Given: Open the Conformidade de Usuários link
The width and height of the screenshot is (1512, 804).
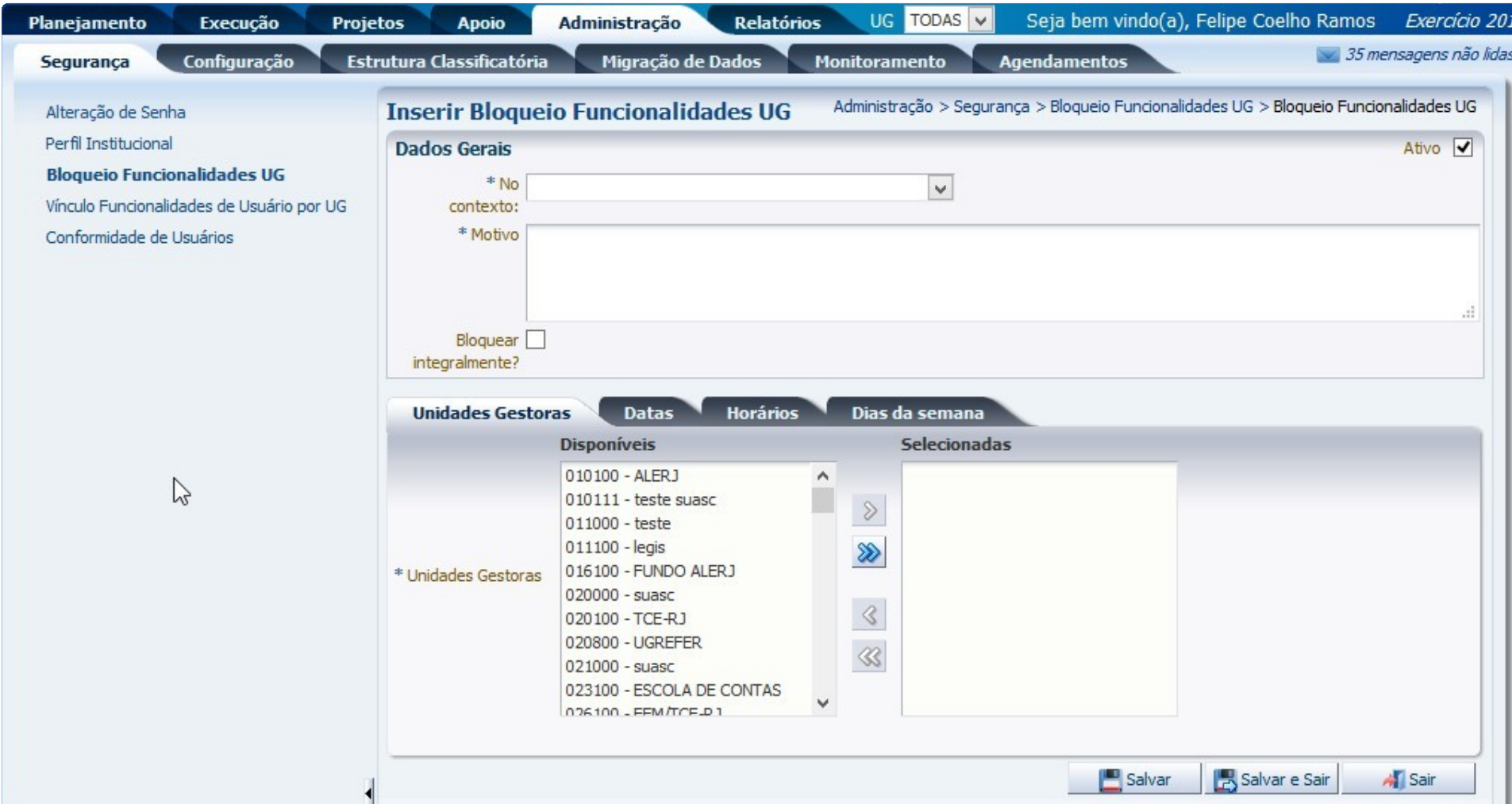Looking at the screenshot, I should [x=139, y=237].
